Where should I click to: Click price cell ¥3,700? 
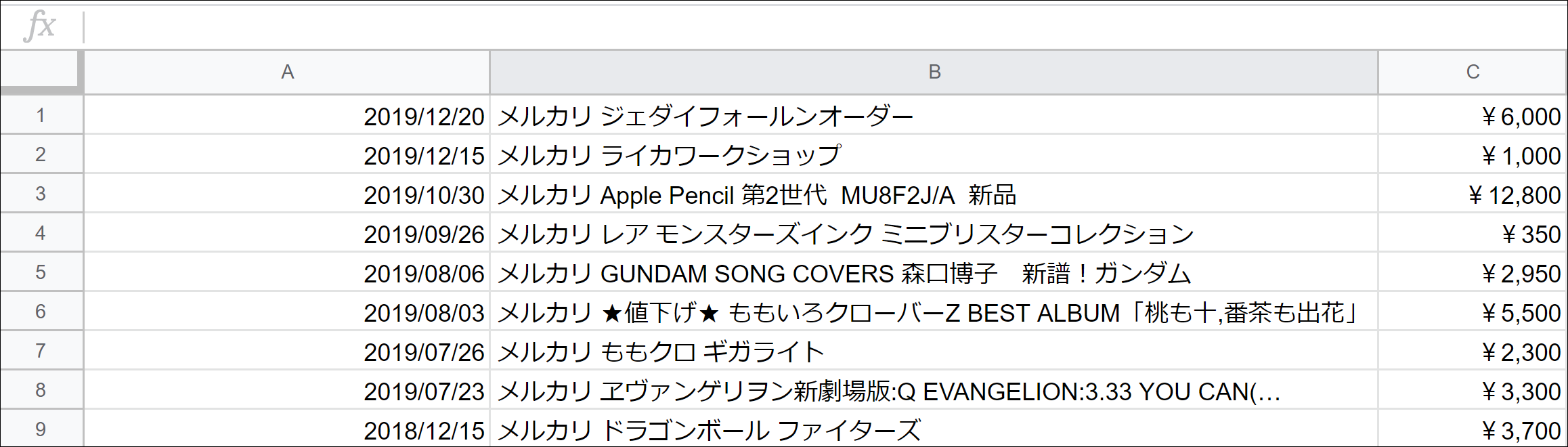coord(1473,429)
